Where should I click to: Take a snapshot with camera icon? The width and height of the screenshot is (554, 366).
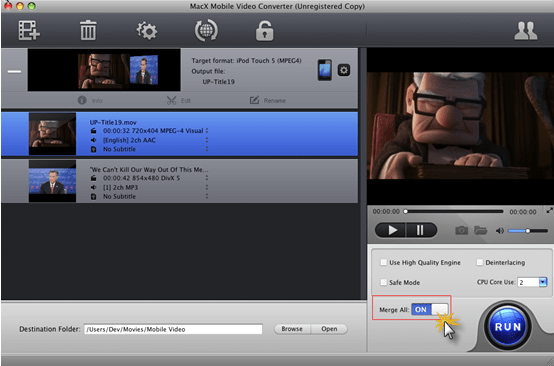[x=461, y=231]
